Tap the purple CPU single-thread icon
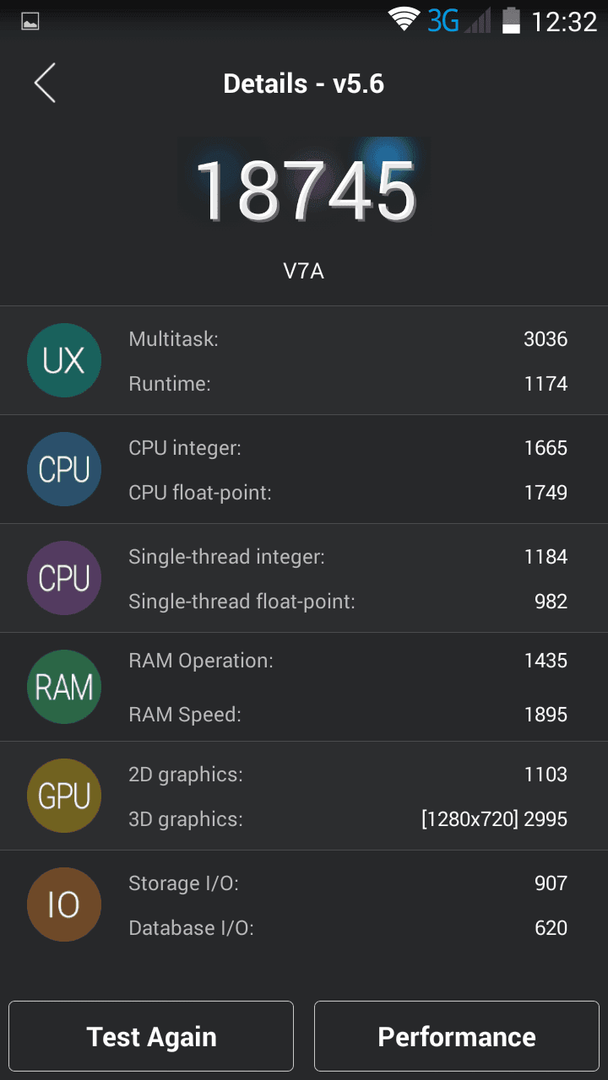 point(64,578)
